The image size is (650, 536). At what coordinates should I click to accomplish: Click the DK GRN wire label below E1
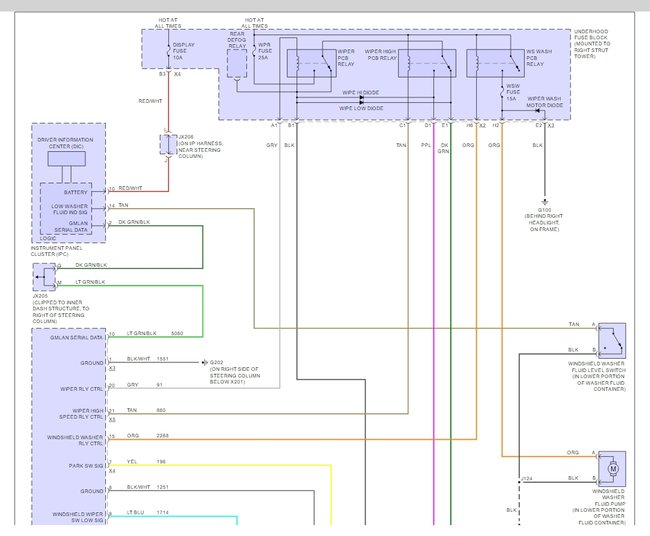click(x=443, y=148)
